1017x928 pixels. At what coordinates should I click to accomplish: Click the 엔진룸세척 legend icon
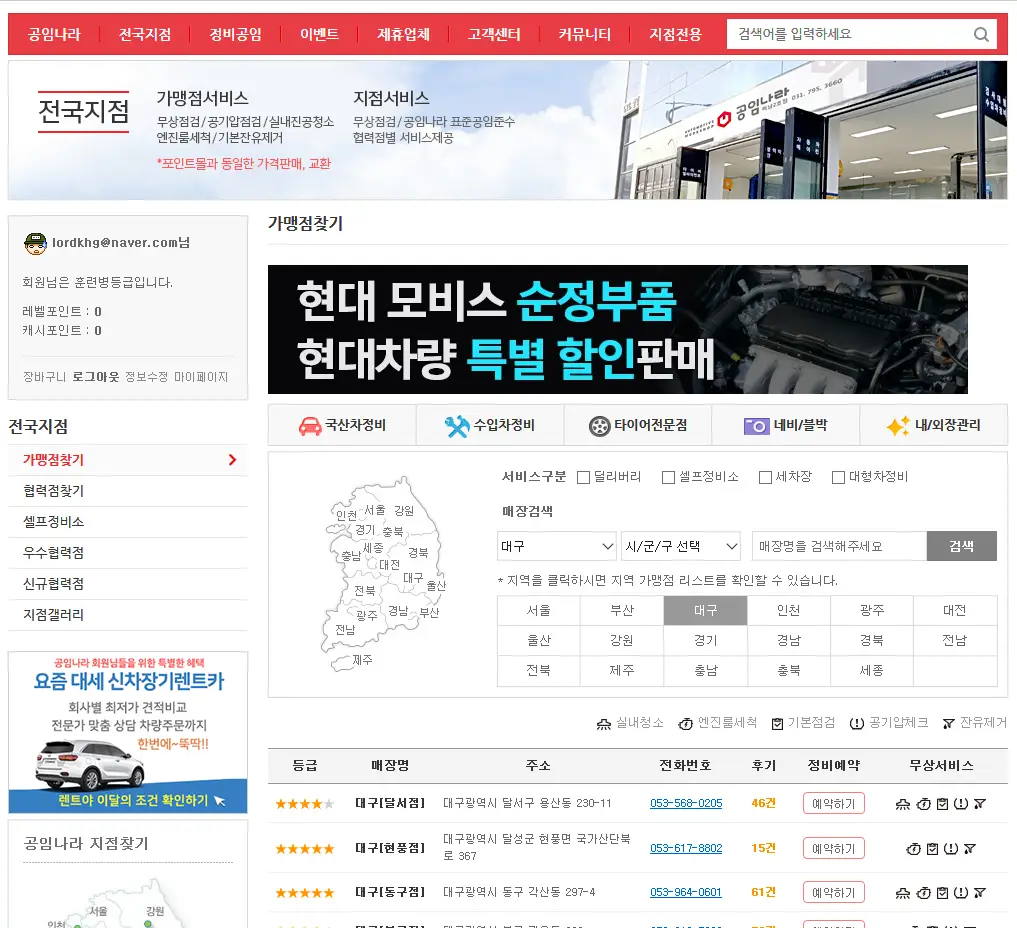686,724
